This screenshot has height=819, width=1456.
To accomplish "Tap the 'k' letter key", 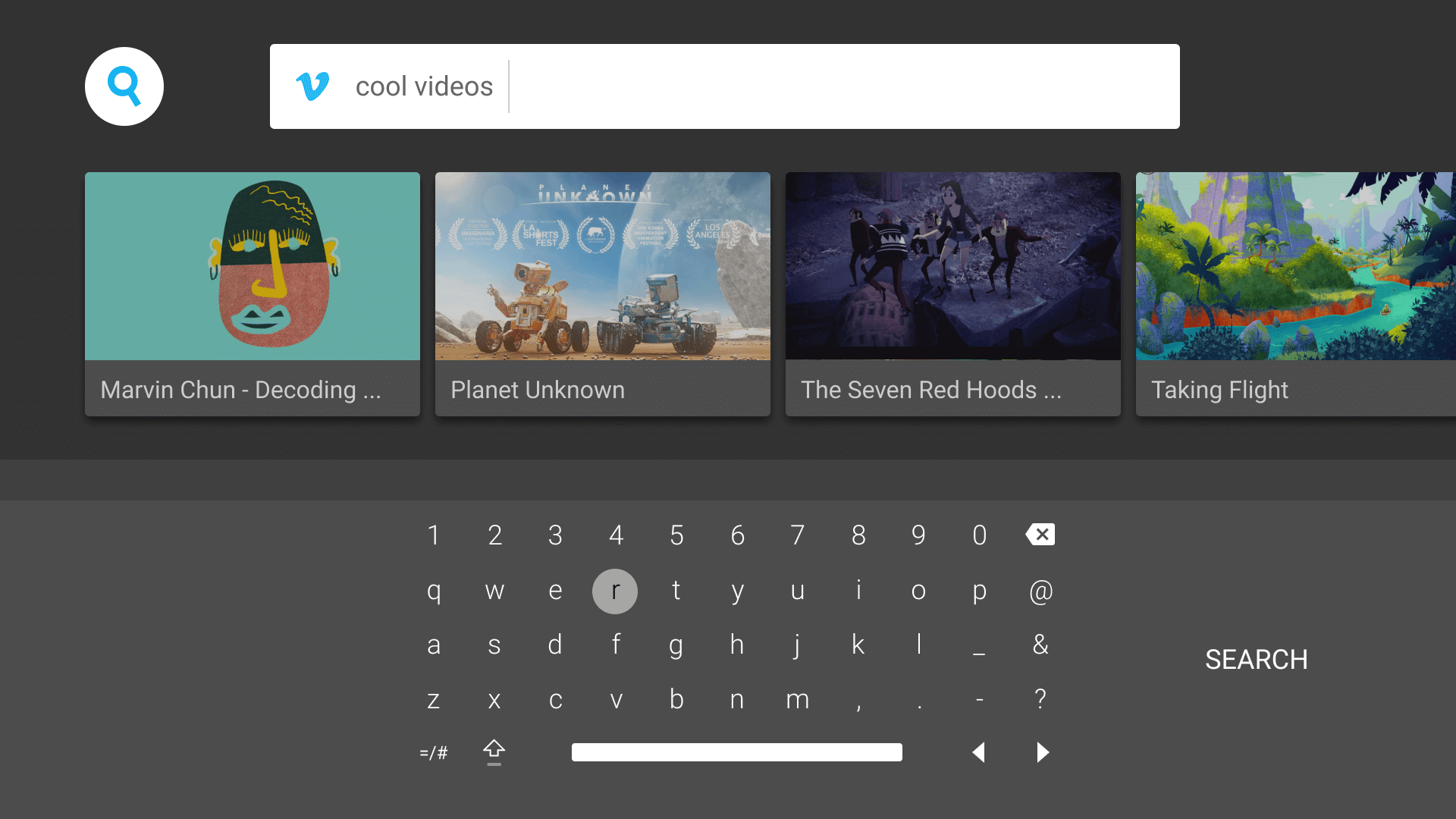I will (x=858, y=645).
